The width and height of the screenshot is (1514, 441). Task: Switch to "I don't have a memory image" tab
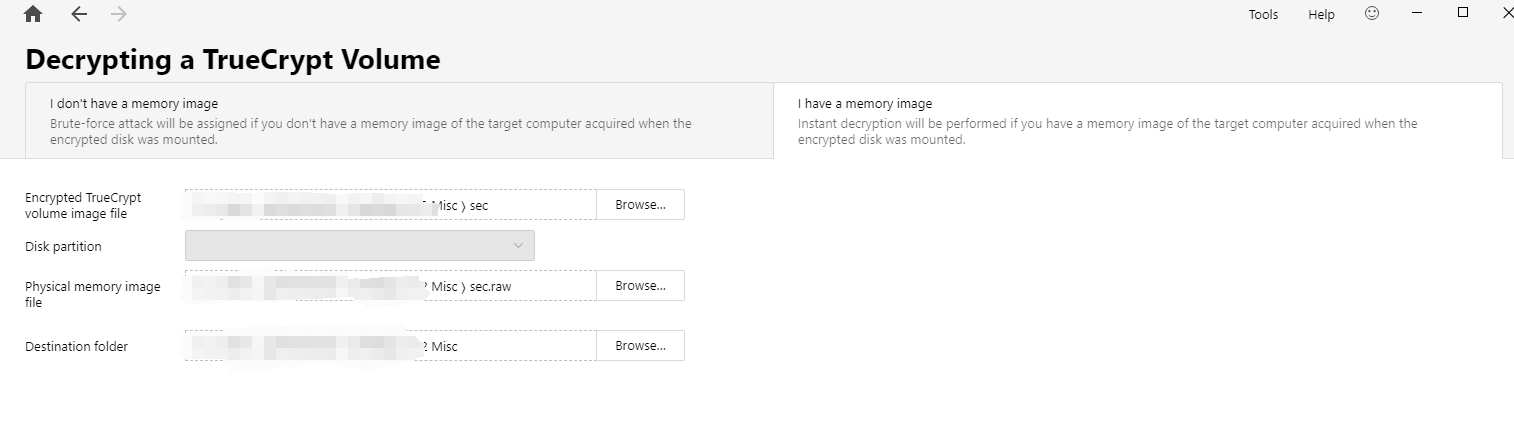click(398, 121)
